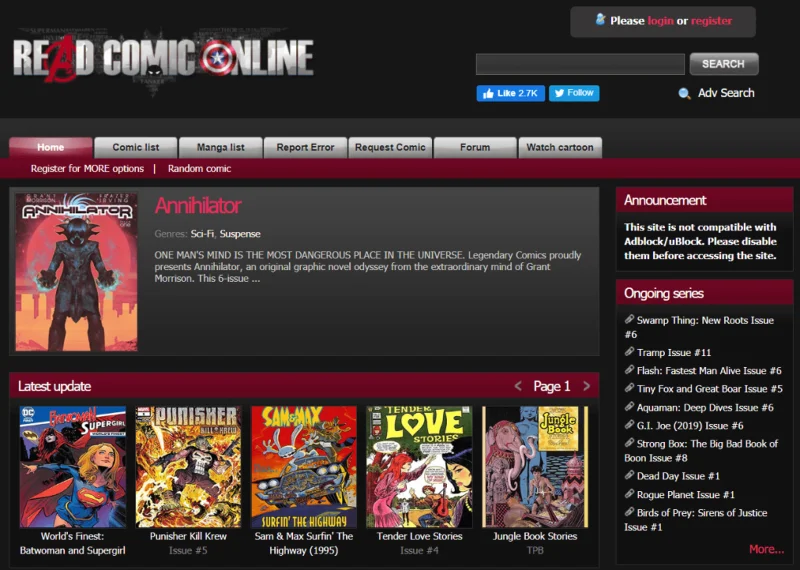Click link icon beside Swamp Thing: New Roots
The height and width of the screenshot is (570, 800).
[x=630, y=319]
